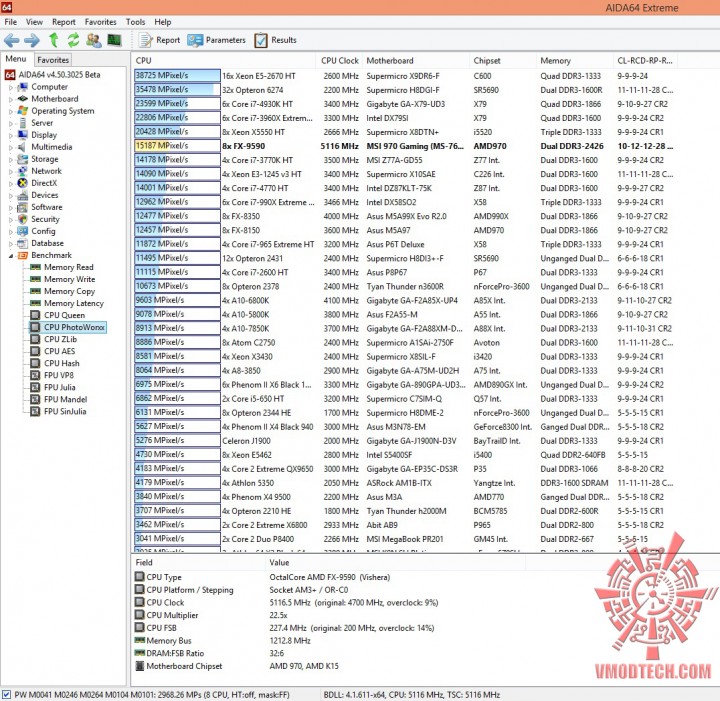
Task: Refresh the page with green arrows icon
Action: click(x=73, y=40)
